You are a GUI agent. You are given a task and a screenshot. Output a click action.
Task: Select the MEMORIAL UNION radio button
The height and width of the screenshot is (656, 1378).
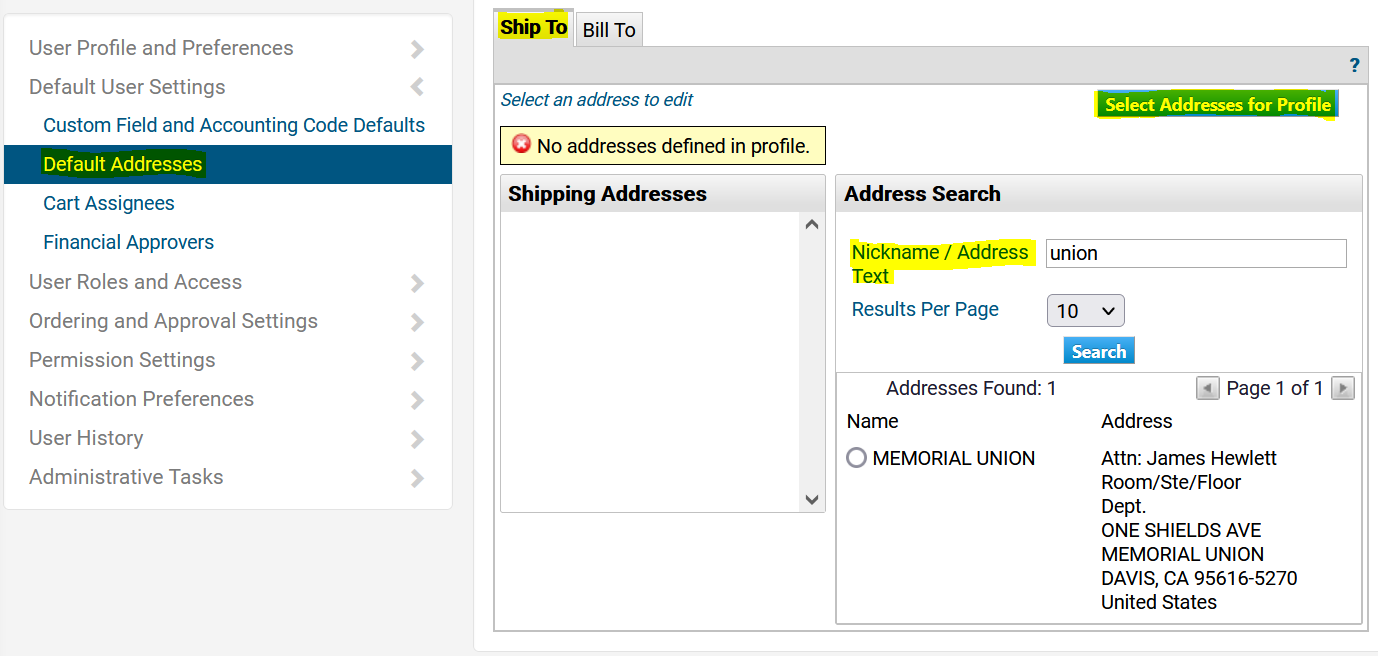coord(856,458)
